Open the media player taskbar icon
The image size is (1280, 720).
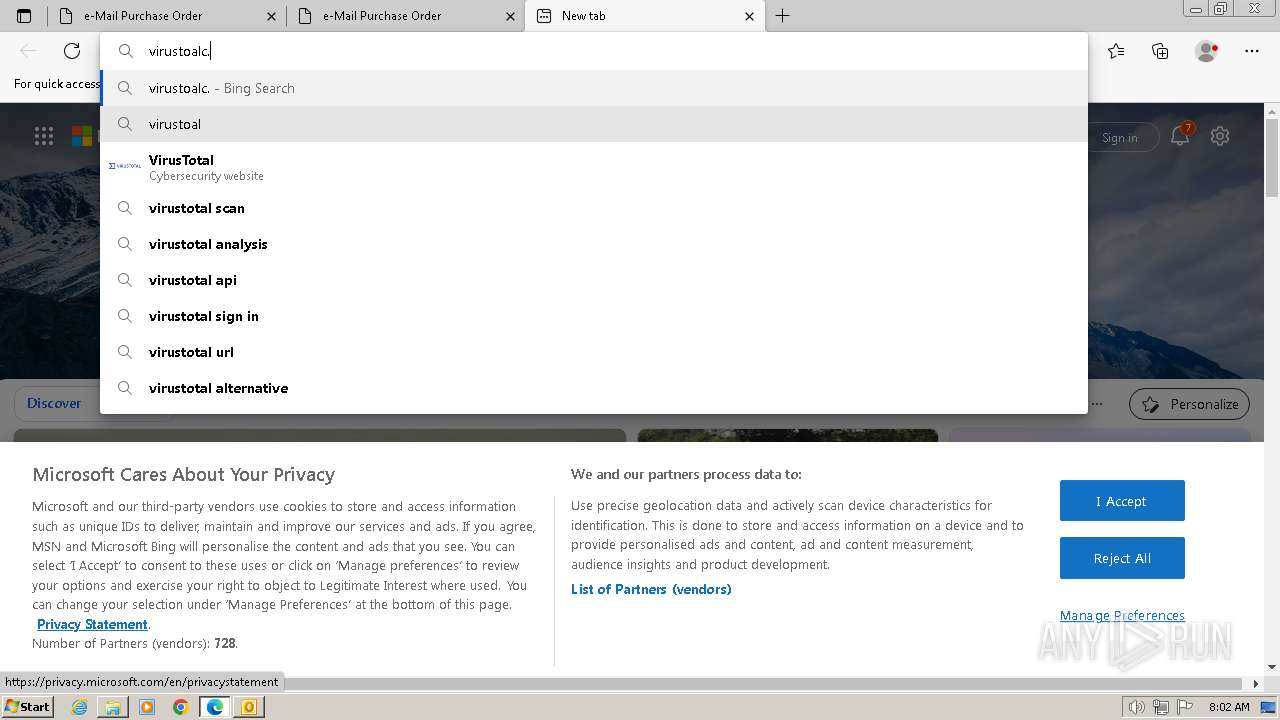(x=147, y=707)
